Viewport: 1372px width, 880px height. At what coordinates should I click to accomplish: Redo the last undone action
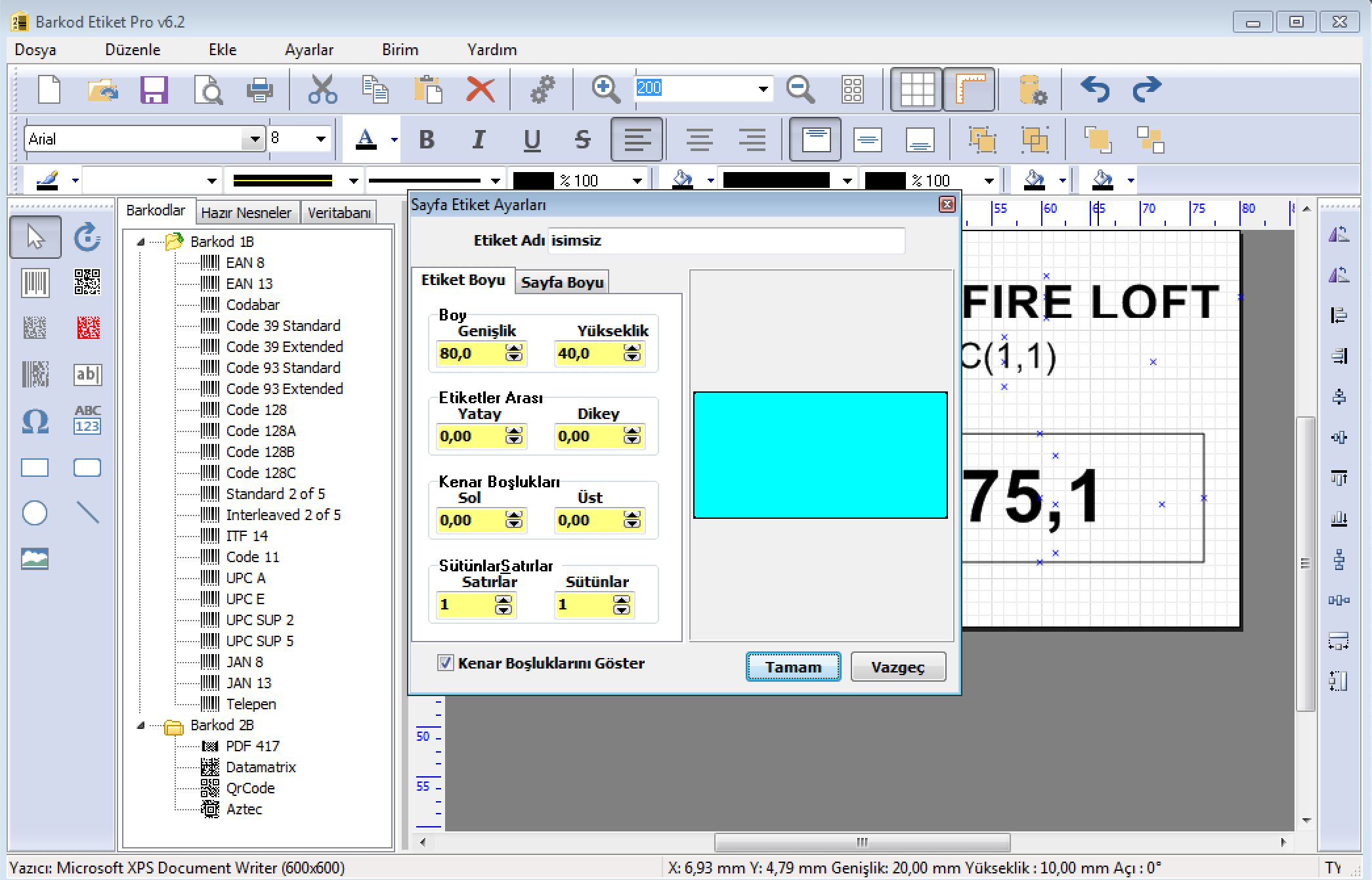[x=1147, y=89]
